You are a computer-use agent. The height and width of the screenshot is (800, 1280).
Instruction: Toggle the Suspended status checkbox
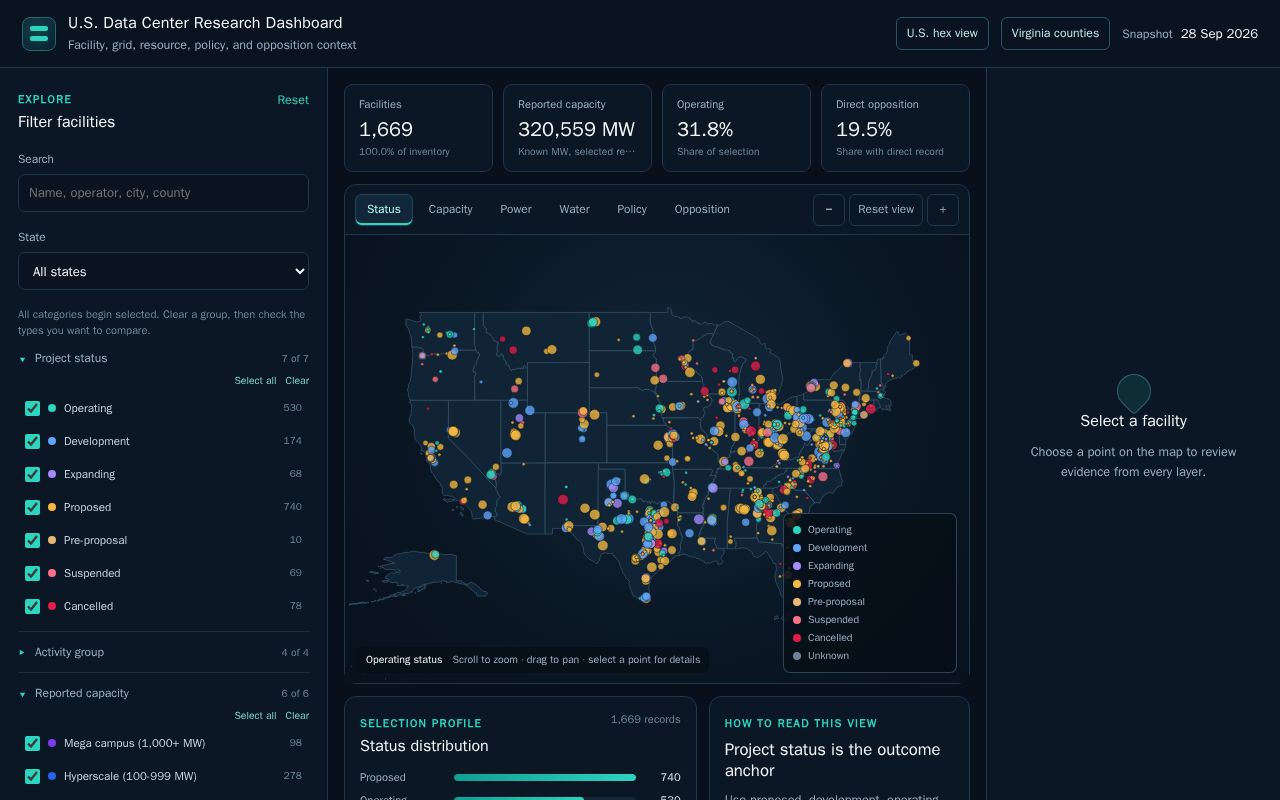(x=32, y=573)
